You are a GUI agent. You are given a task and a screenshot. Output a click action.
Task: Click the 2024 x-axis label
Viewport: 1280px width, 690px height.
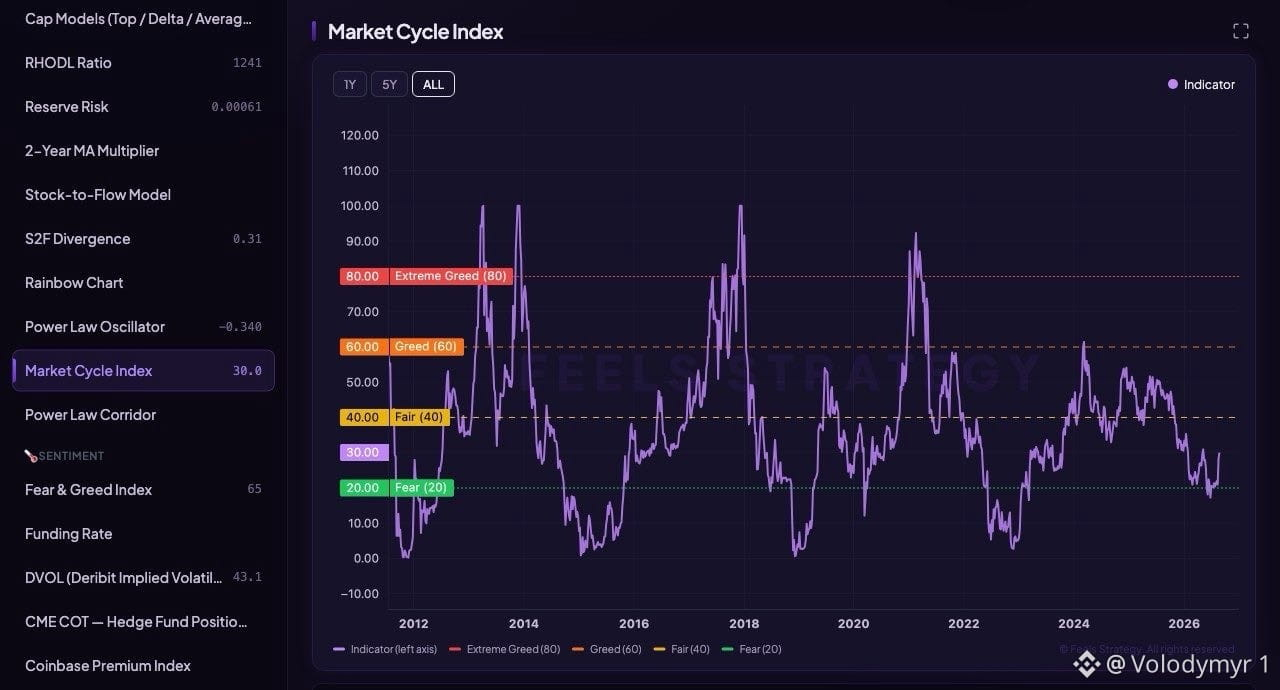1074,624
